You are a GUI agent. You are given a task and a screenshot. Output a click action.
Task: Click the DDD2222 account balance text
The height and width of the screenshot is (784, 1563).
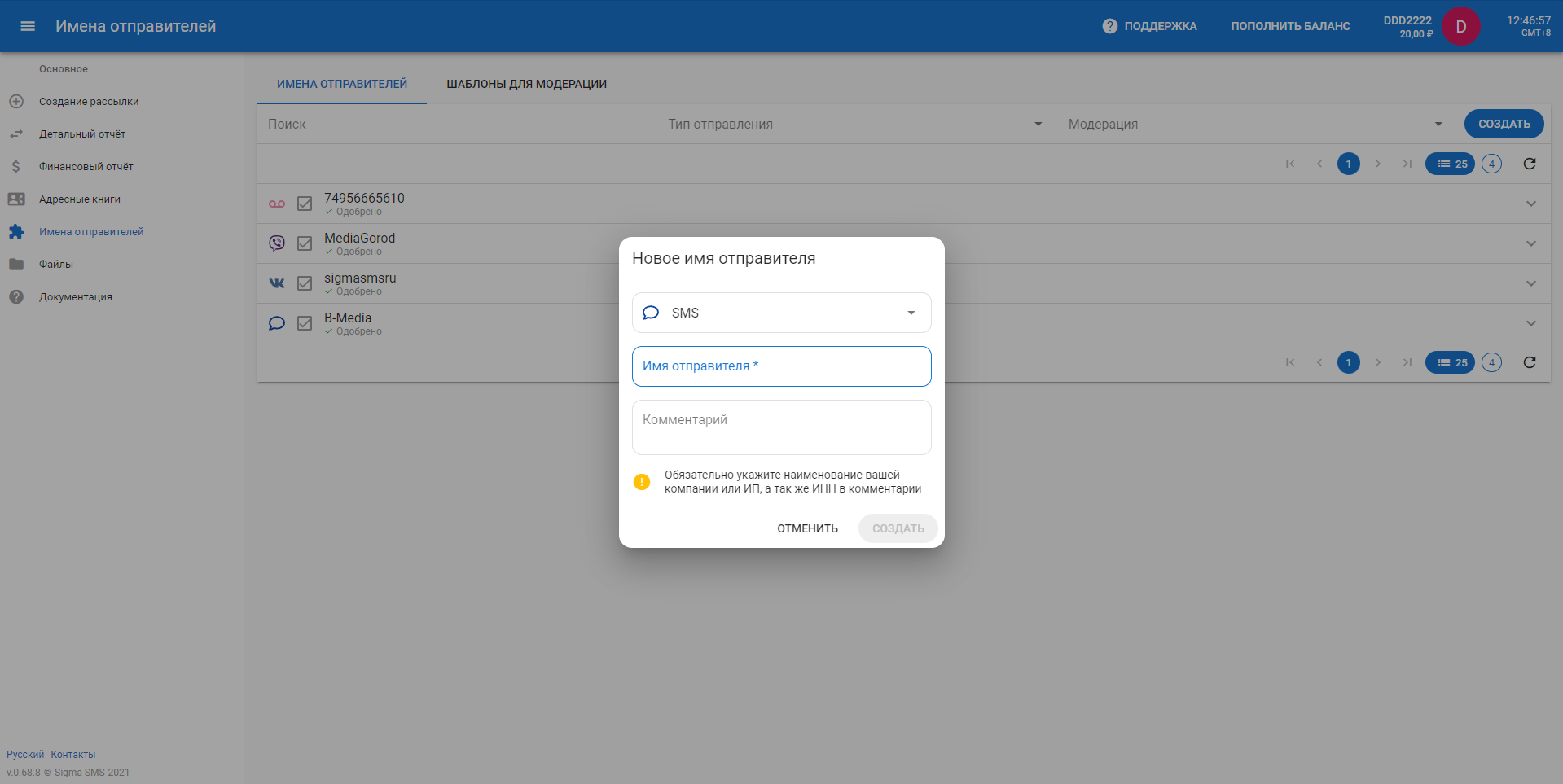pyautogui.click(x=1407, y=27)
